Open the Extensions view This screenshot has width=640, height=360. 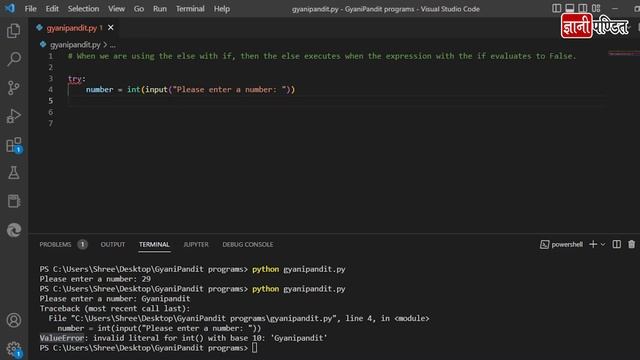[x=13, y=145]
